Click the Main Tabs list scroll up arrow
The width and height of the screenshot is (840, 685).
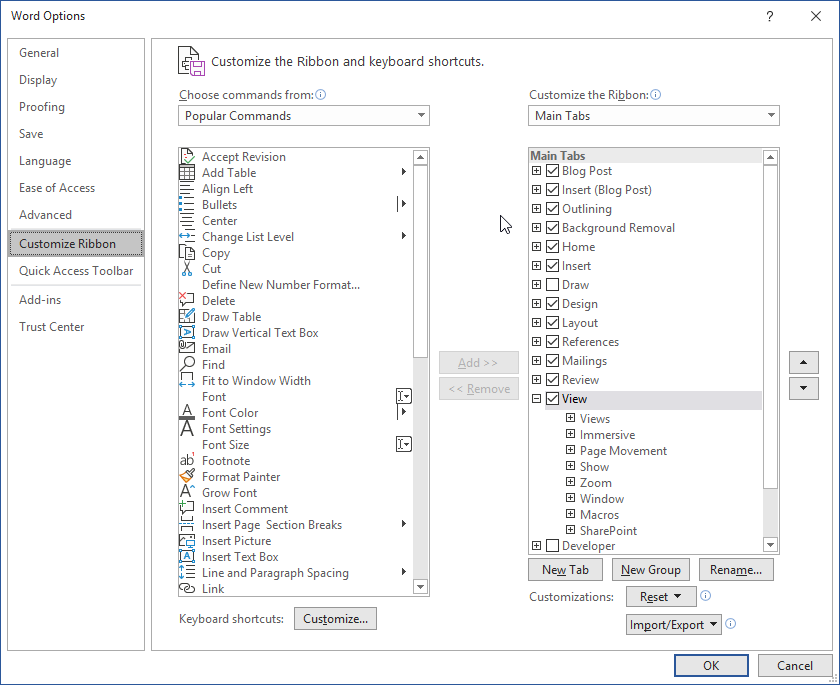(x=770, y=157)
